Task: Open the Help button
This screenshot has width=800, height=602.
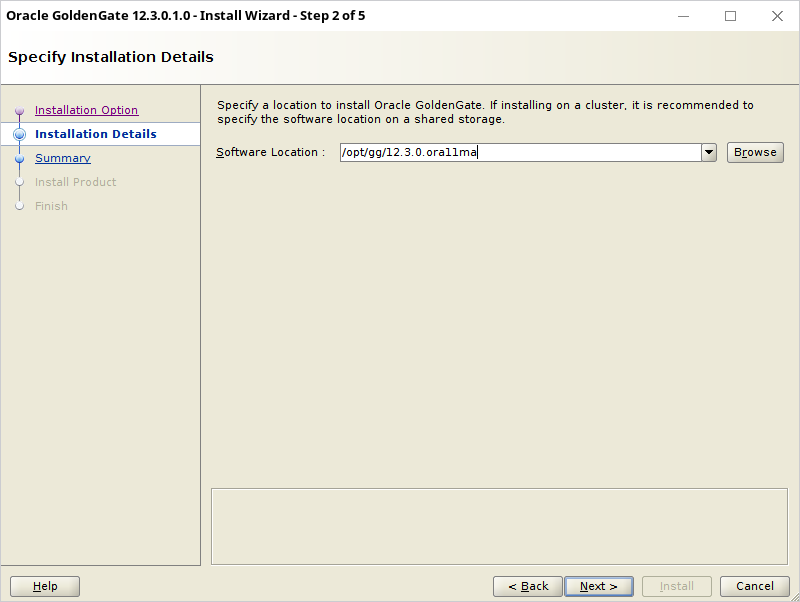Action: (45, 587)
